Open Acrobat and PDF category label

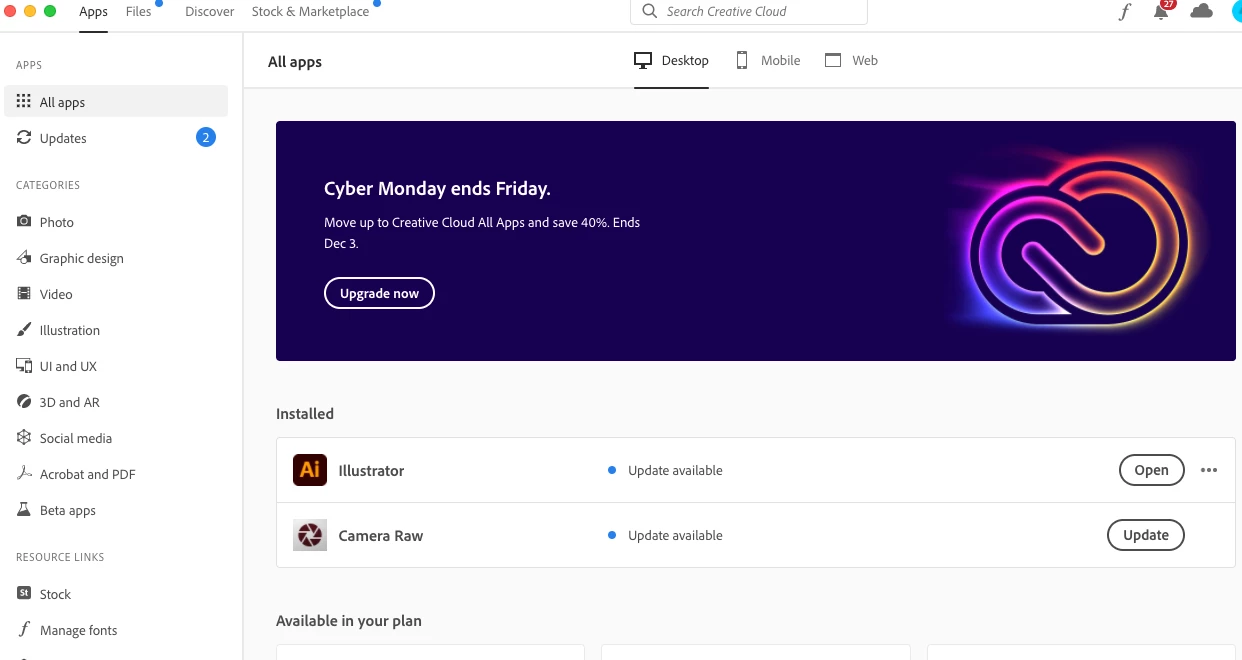pos(88,474)
